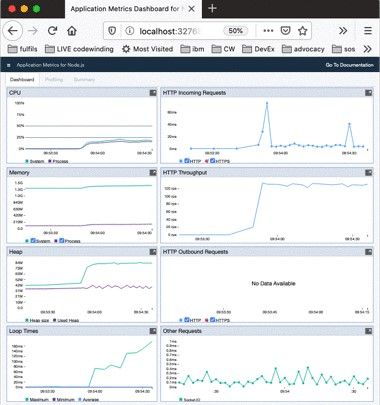This screenshot has height=405, width=380.
Task: Click the Other Requests panel title
Action: [x=182, y=331]
